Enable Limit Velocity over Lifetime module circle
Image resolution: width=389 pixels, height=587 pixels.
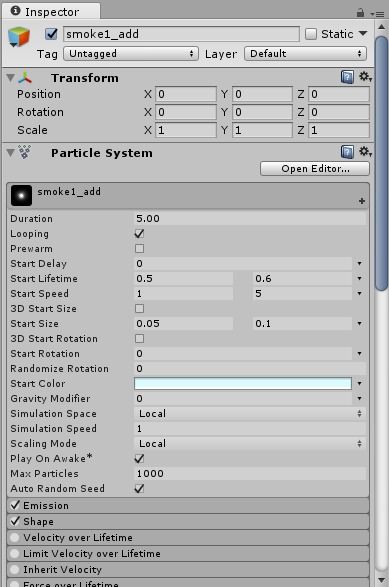pos(15,553)
